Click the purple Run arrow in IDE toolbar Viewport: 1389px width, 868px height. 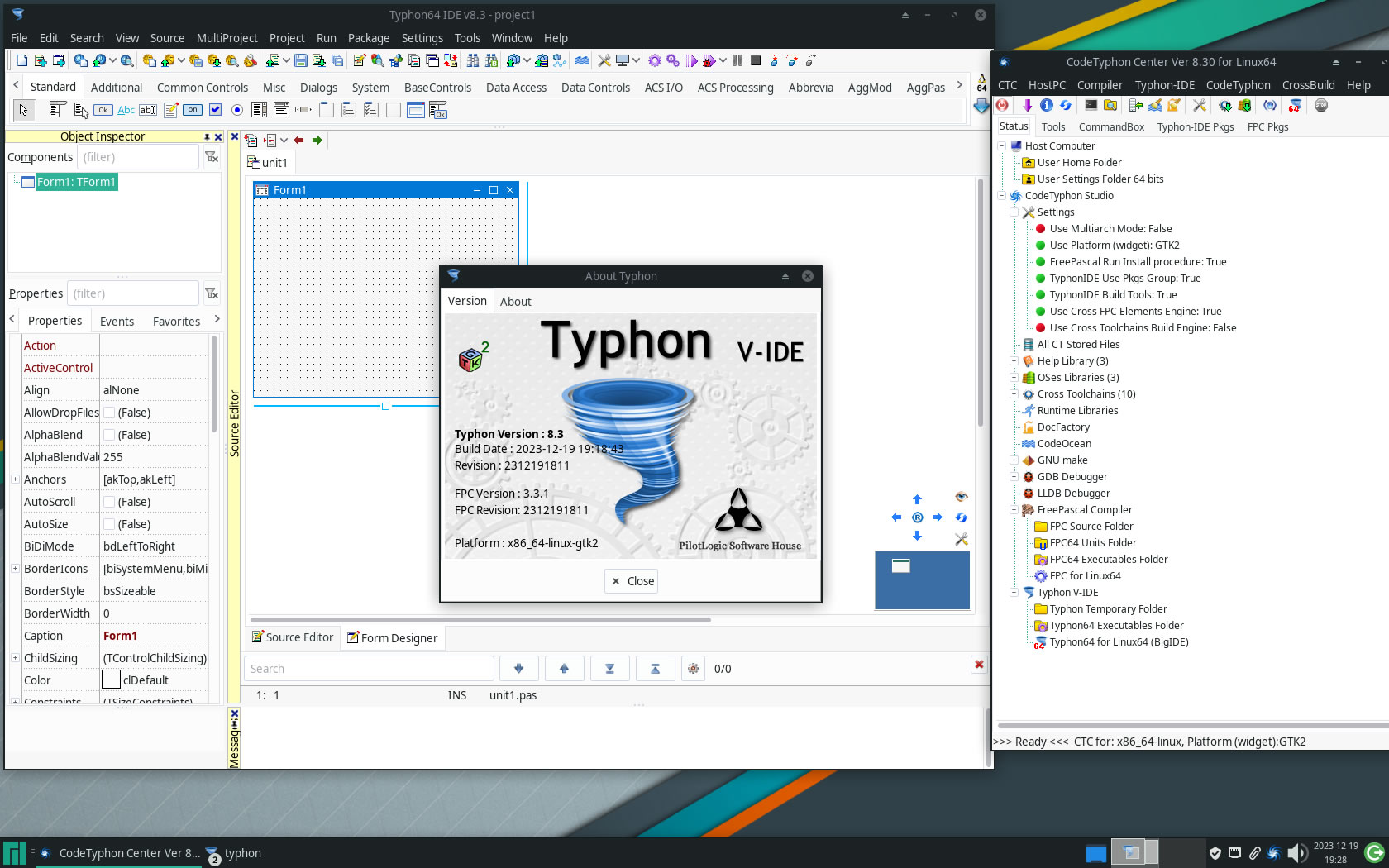point(692,60)
